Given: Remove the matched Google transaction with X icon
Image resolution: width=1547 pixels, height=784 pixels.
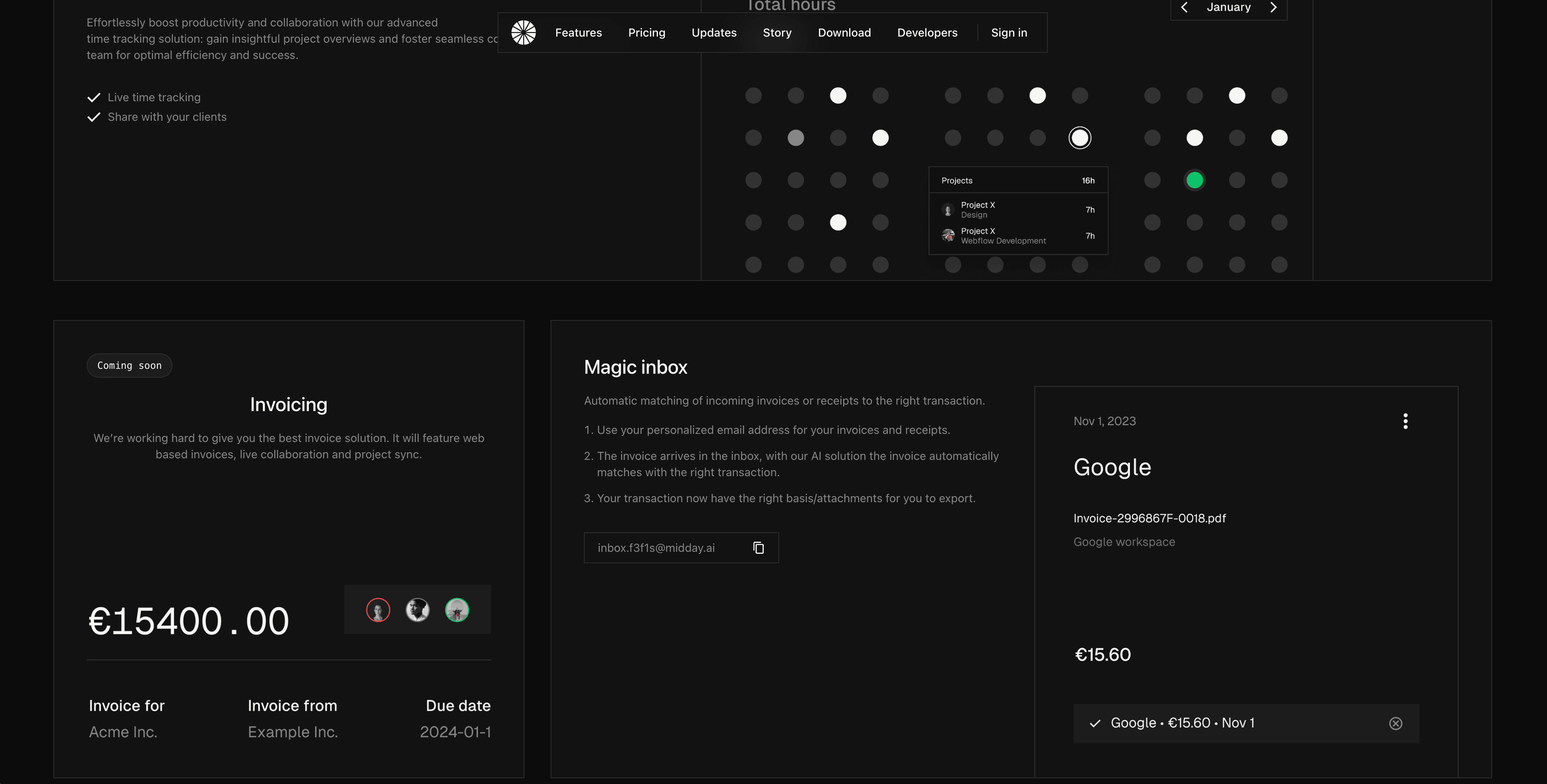Looking at the screenshot, I should click(x=1396, y=723).
